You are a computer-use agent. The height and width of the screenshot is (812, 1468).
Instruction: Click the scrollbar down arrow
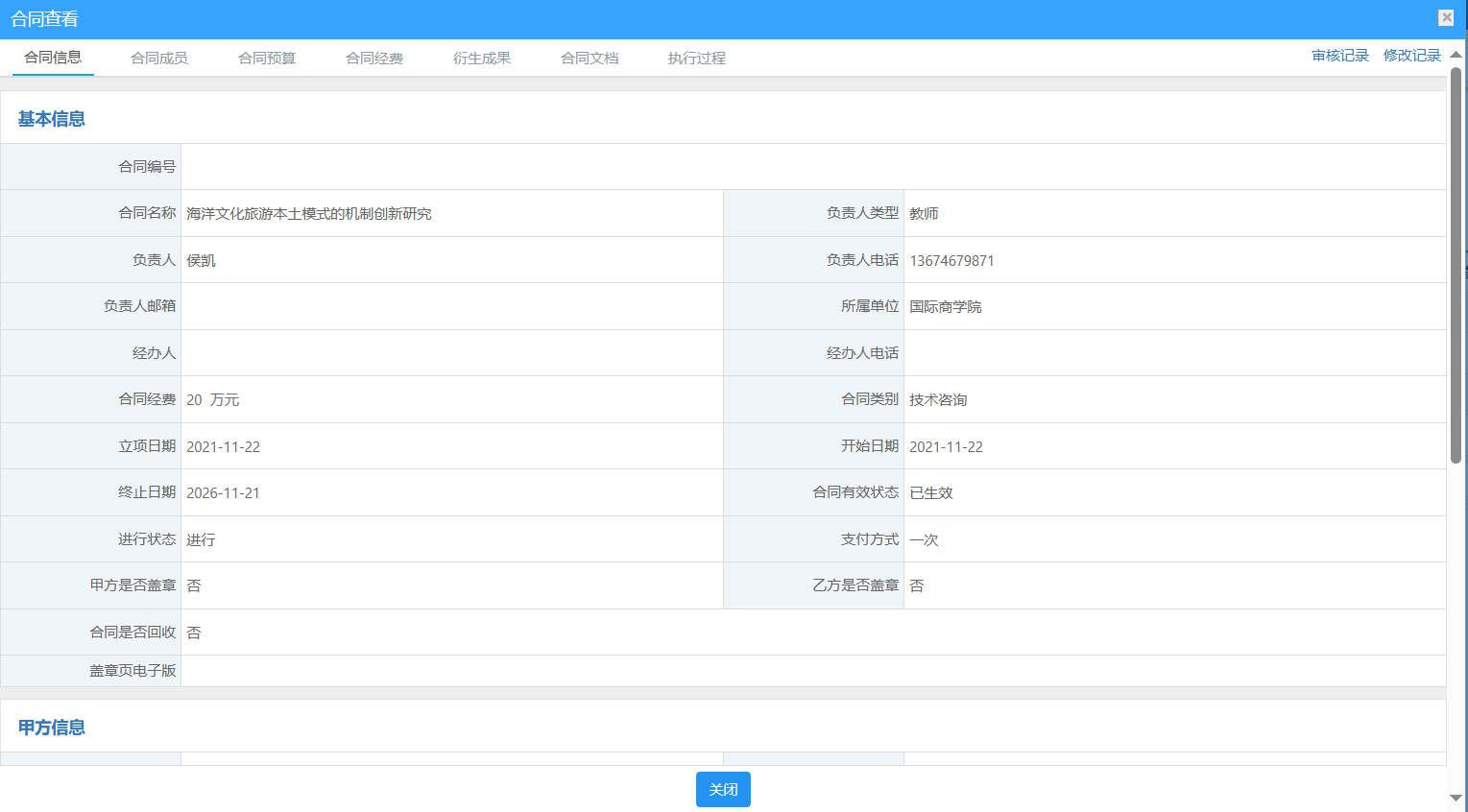pos(1456,798)
